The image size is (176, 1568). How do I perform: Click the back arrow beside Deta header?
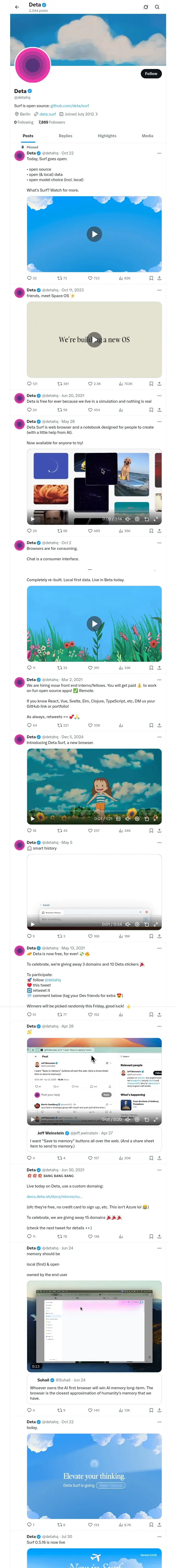[x=17, y=7]
